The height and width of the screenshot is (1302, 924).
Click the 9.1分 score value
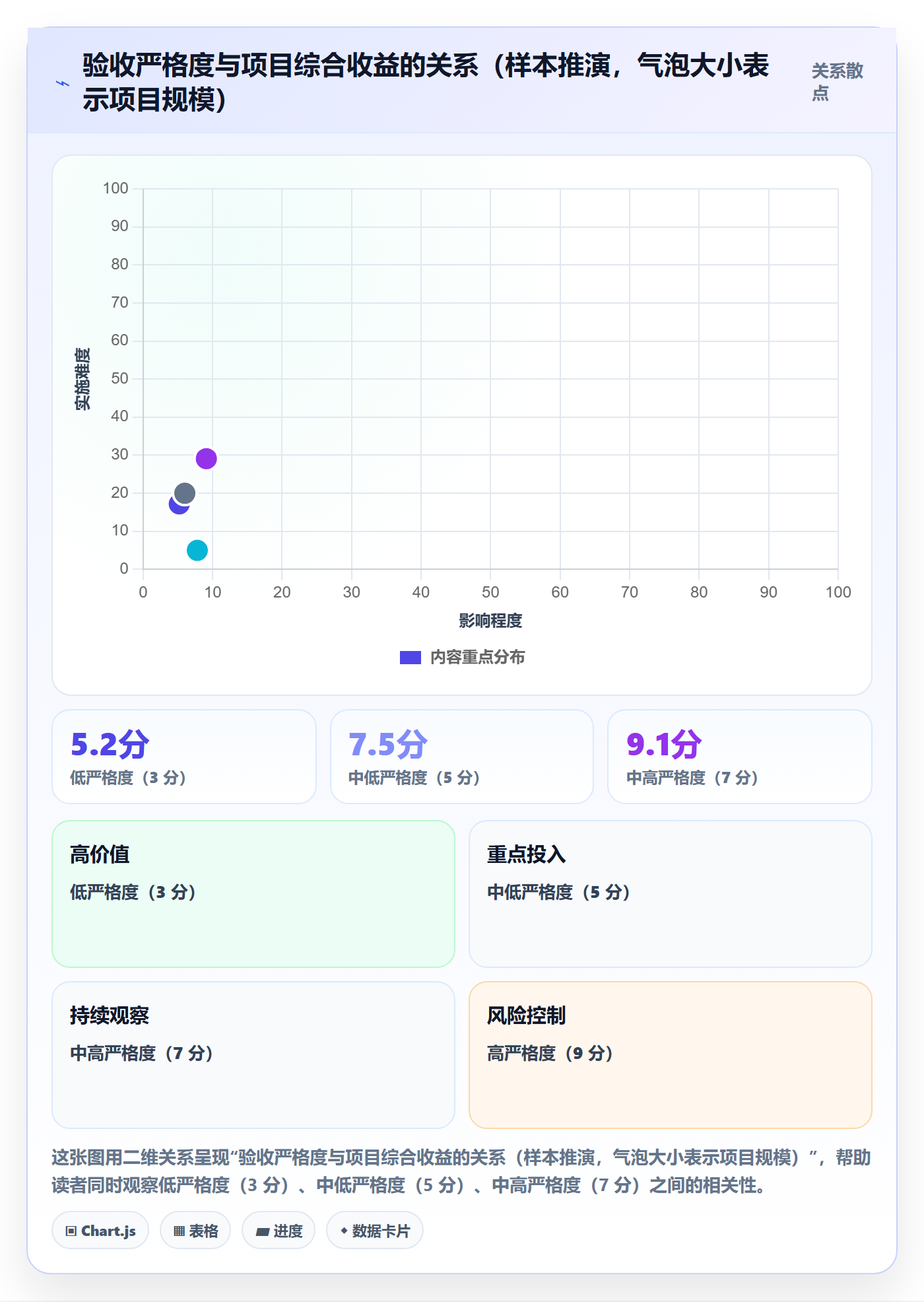click(x=664, y=744)
